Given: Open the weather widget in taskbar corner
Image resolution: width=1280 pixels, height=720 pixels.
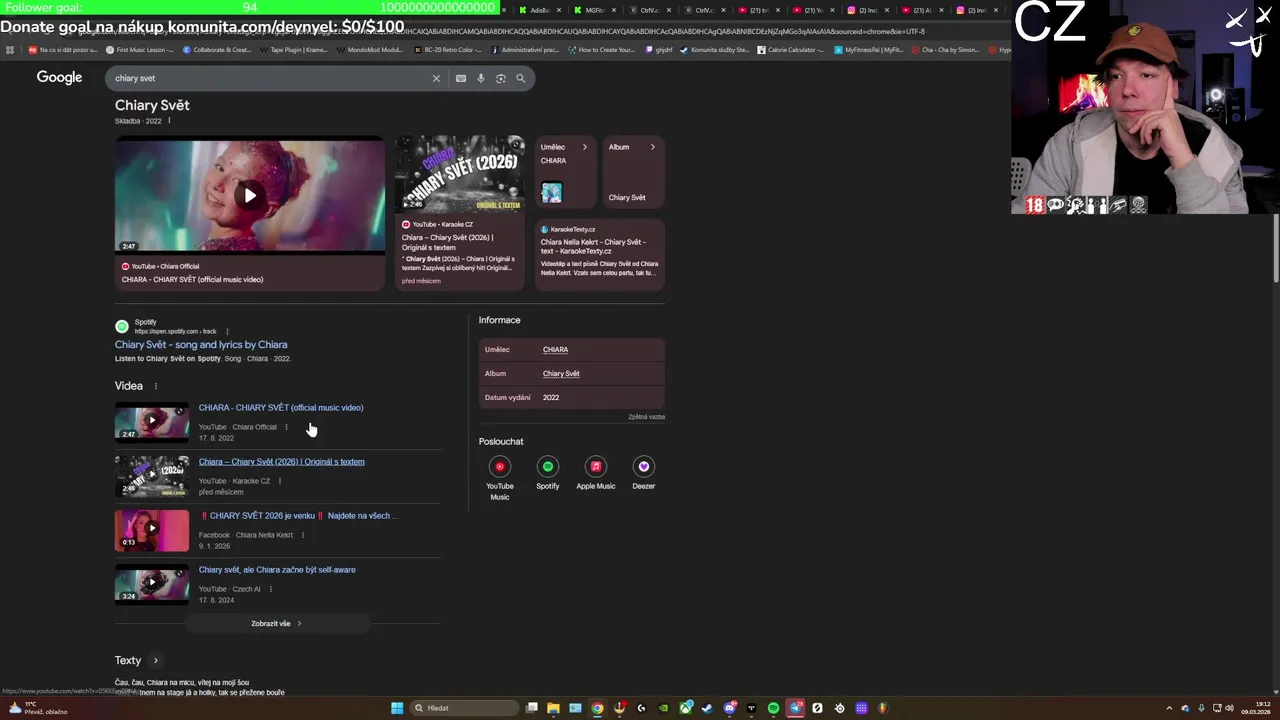Looking at the screenshot, I should 37,708.
